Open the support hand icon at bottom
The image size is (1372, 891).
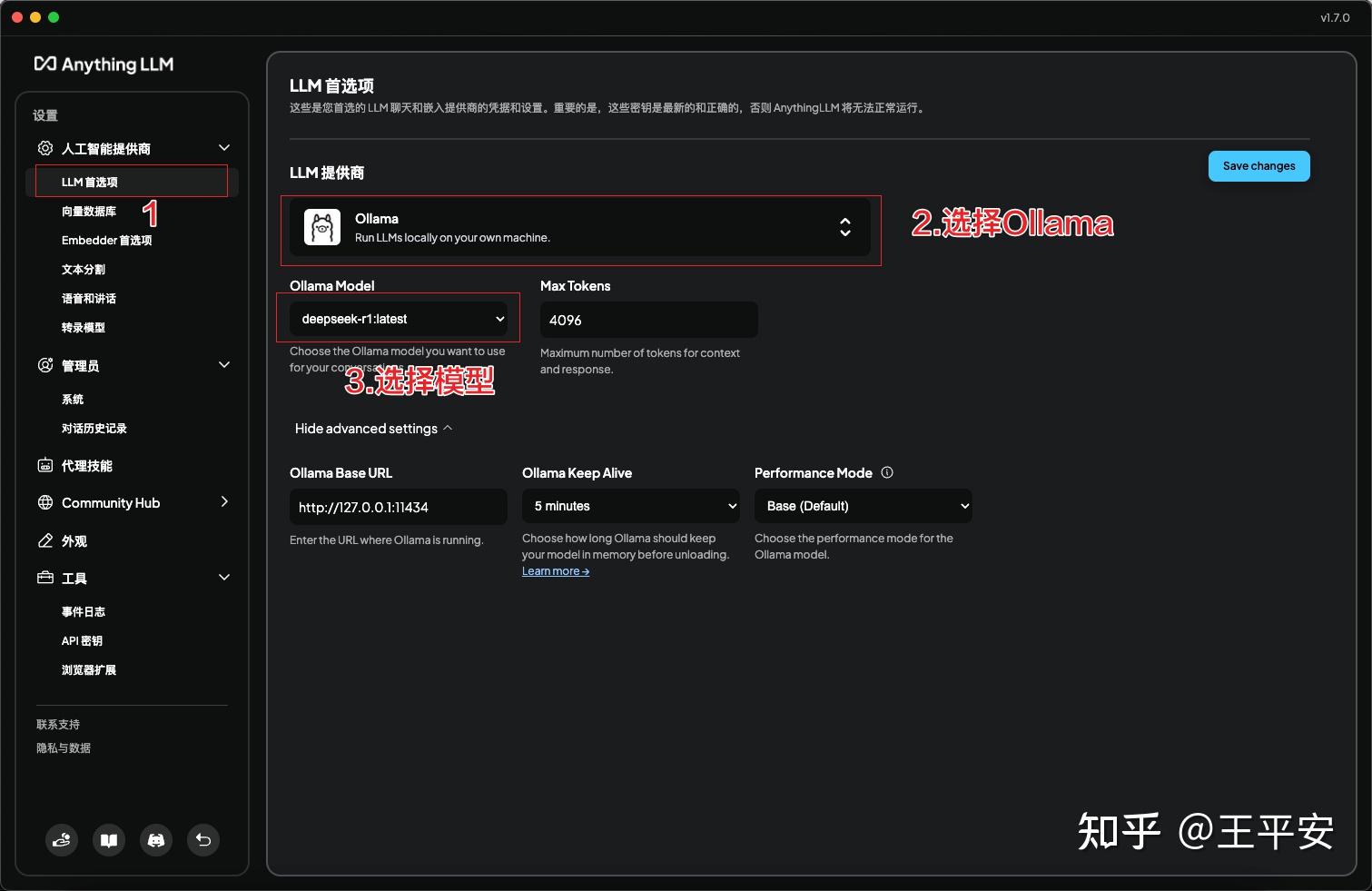pos(62,840)
